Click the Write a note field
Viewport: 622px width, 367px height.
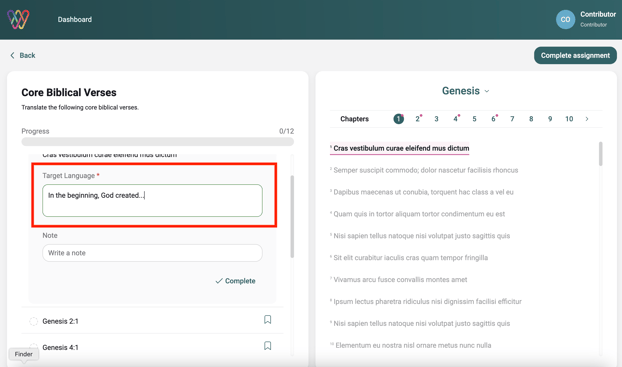click(x=152, y=253)
